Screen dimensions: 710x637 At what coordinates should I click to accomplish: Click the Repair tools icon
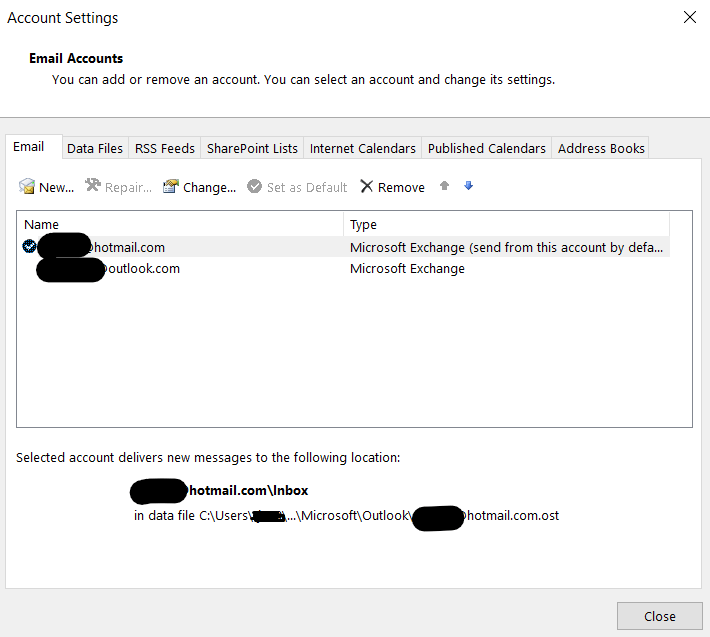pyautogui.click(x=93, y=185)
